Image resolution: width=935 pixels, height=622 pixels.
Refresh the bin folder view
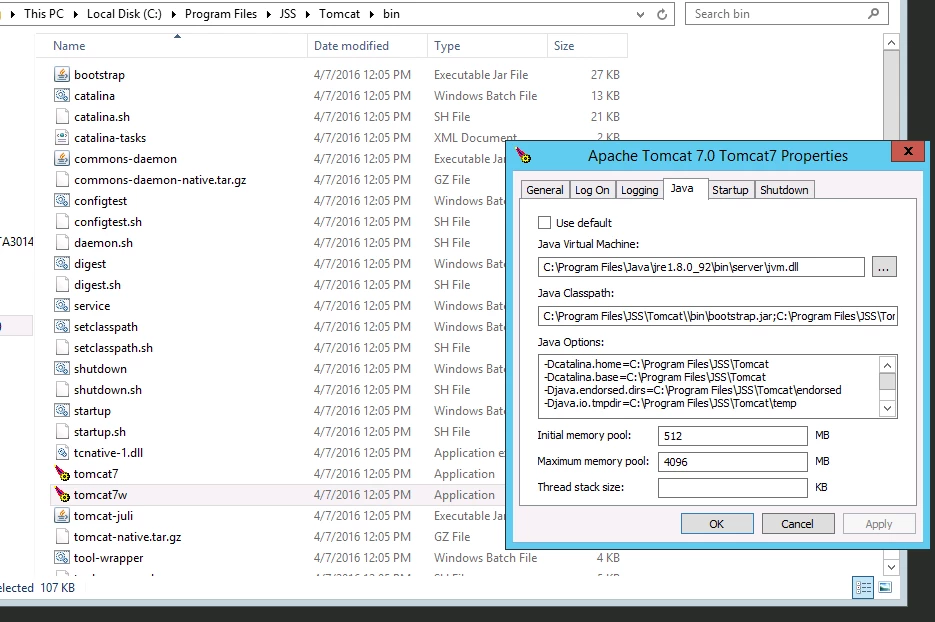click(662, 14)
